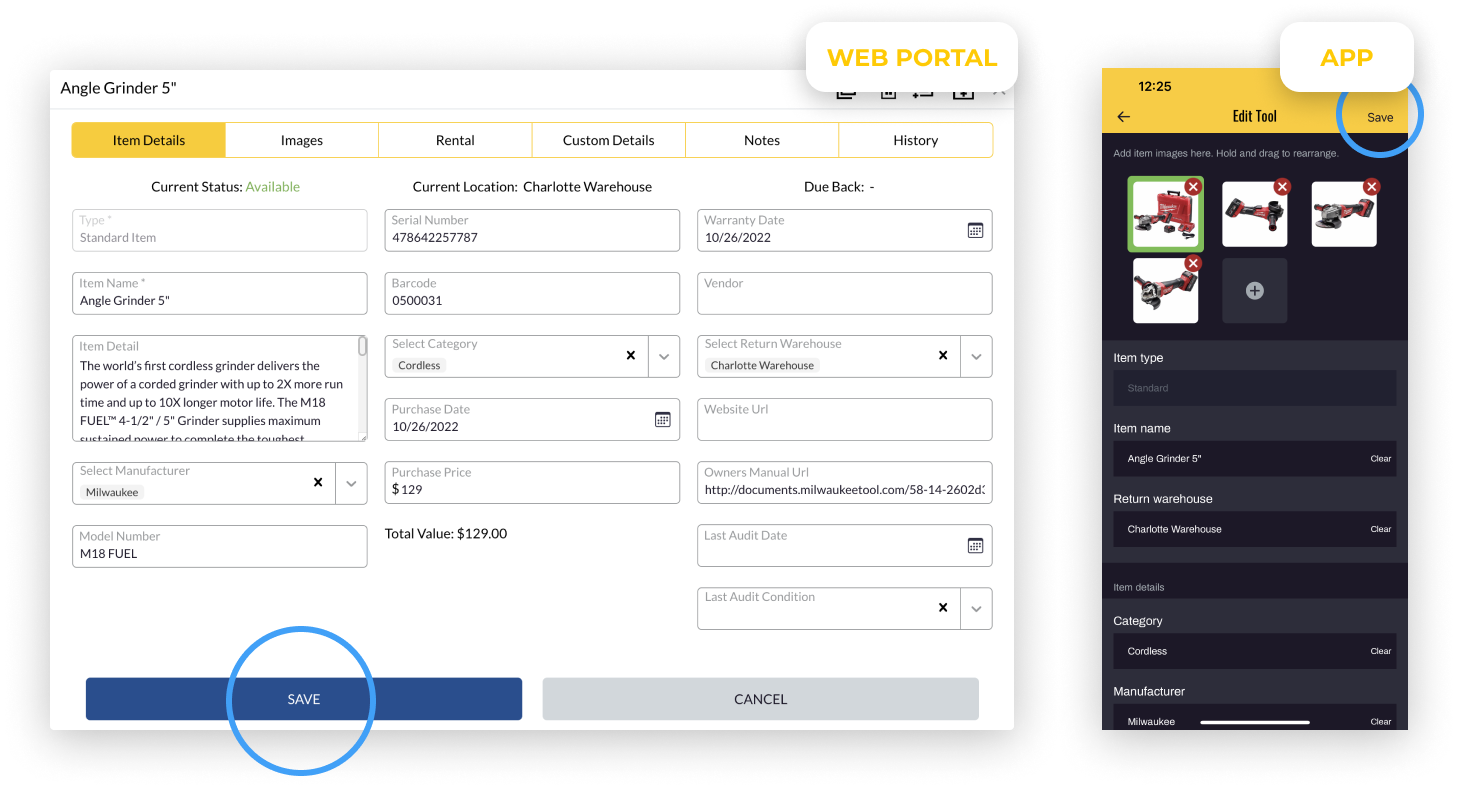Clear the selected Milwaukee manufacturer

(318, 482)
